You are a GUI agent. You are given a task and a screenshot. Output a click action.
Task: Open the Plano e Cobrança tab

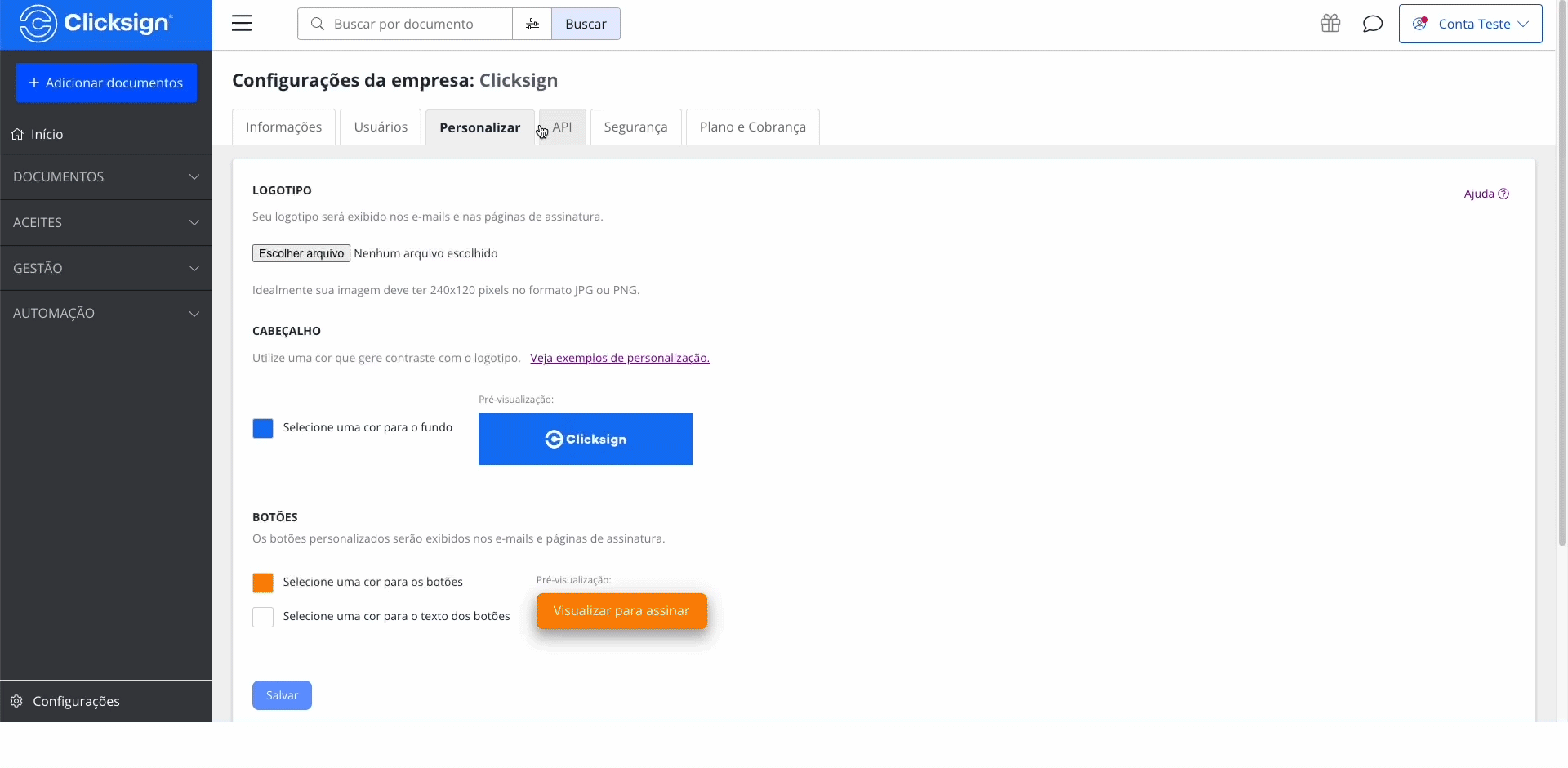(x=752, y=127)
